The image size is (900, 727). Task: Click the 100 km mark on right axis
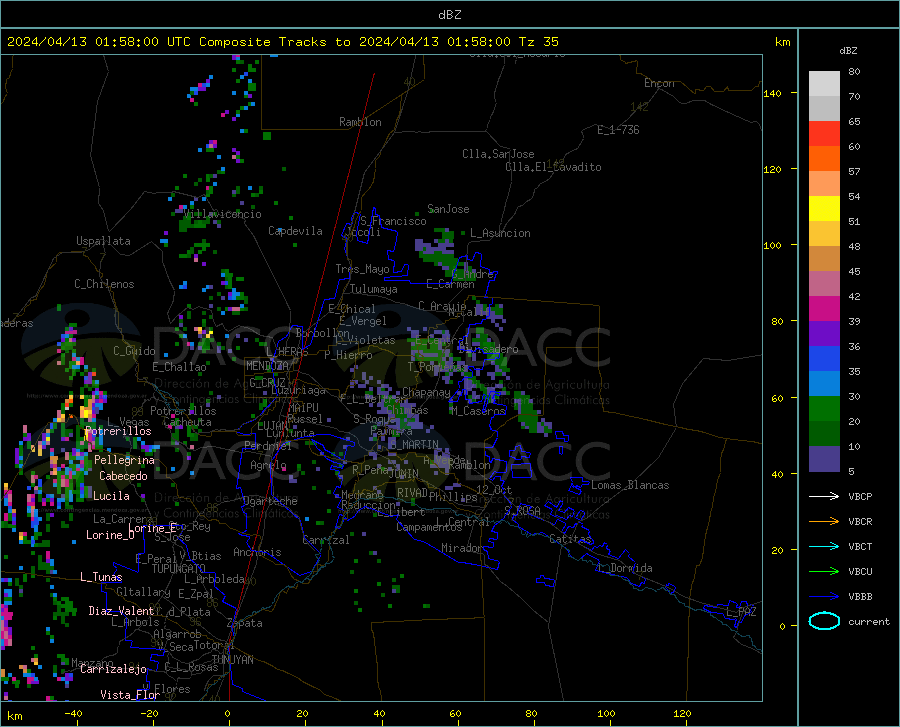click(x=772, y=245)
